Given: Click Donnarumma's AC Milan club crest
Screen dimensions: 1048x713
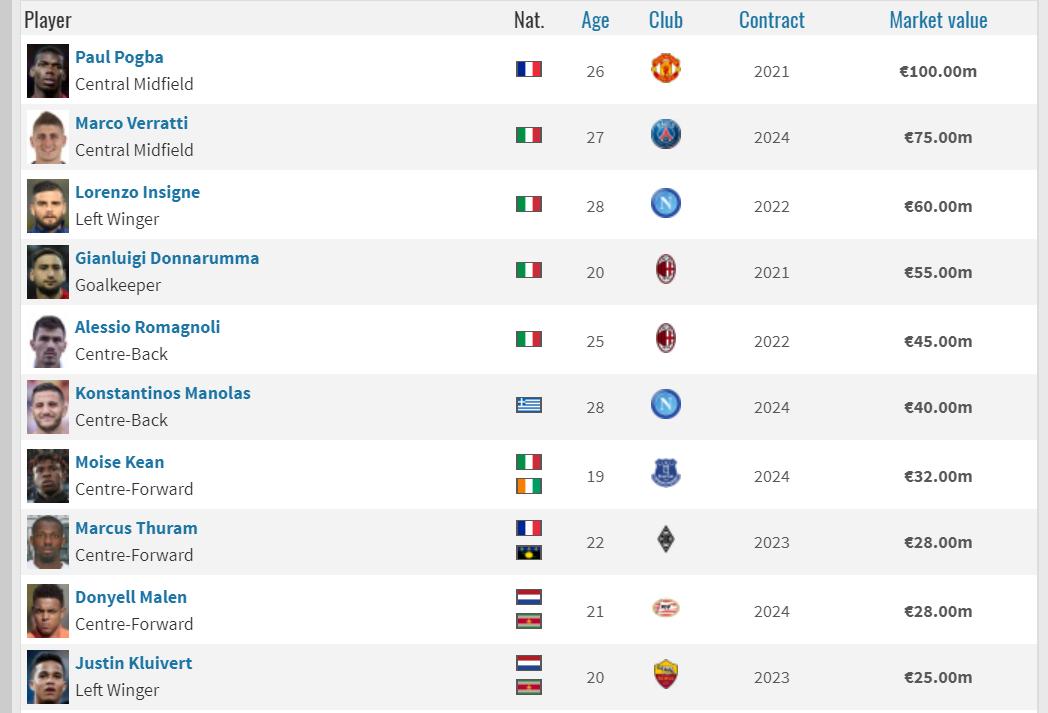Looking at the screenshot, I should point(665,269).
